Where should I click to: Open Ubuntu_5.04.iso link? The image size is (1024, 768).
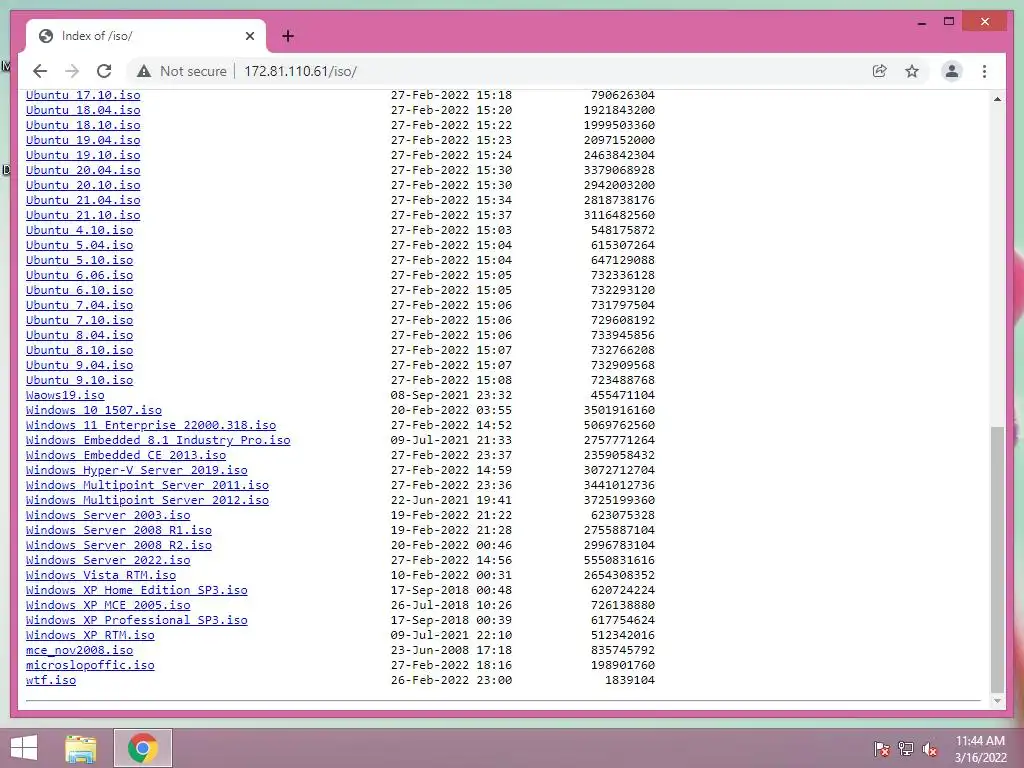point(80,246)
